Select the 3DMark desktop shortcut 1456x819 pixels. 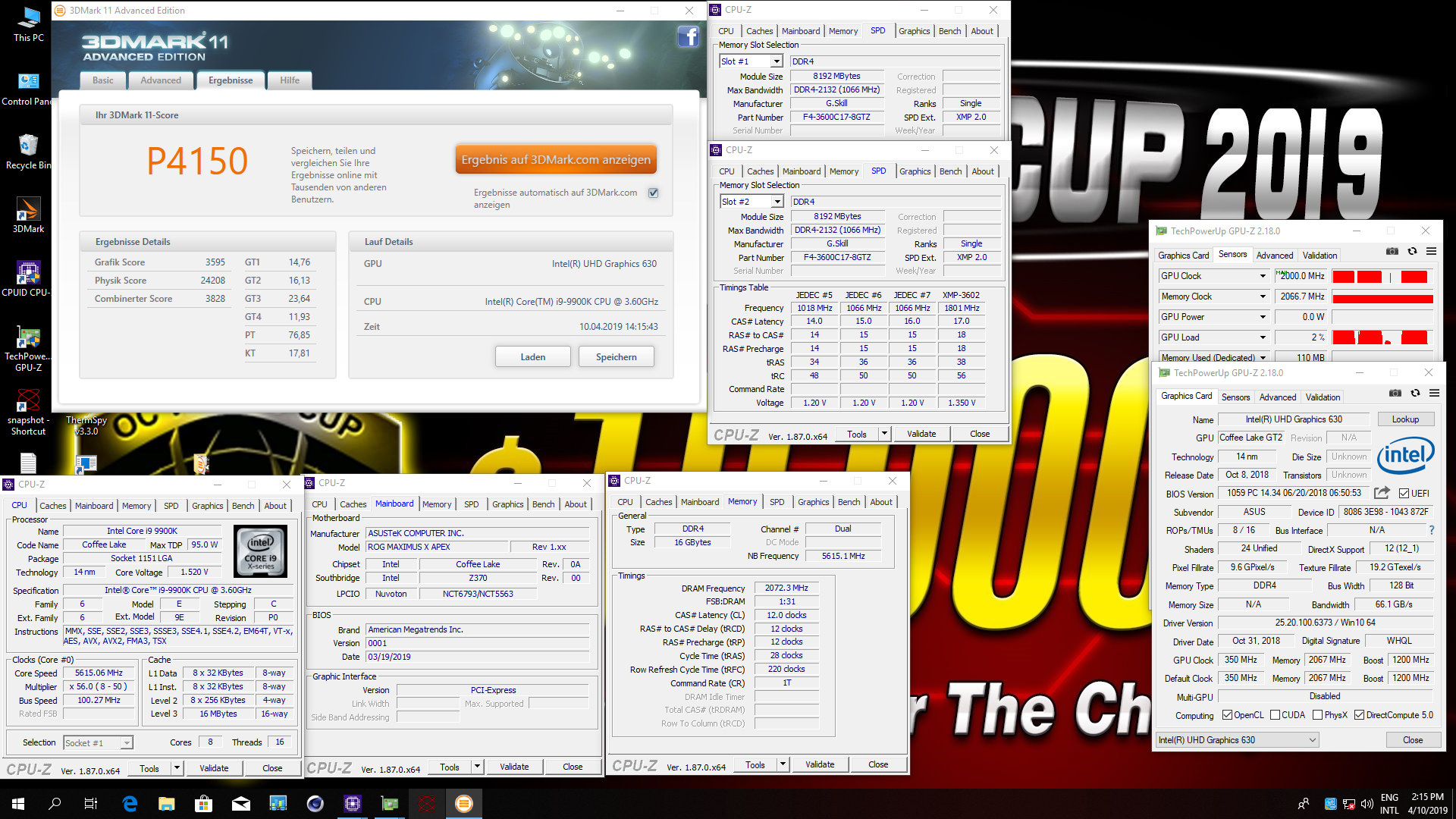click(x=29, y=215)
